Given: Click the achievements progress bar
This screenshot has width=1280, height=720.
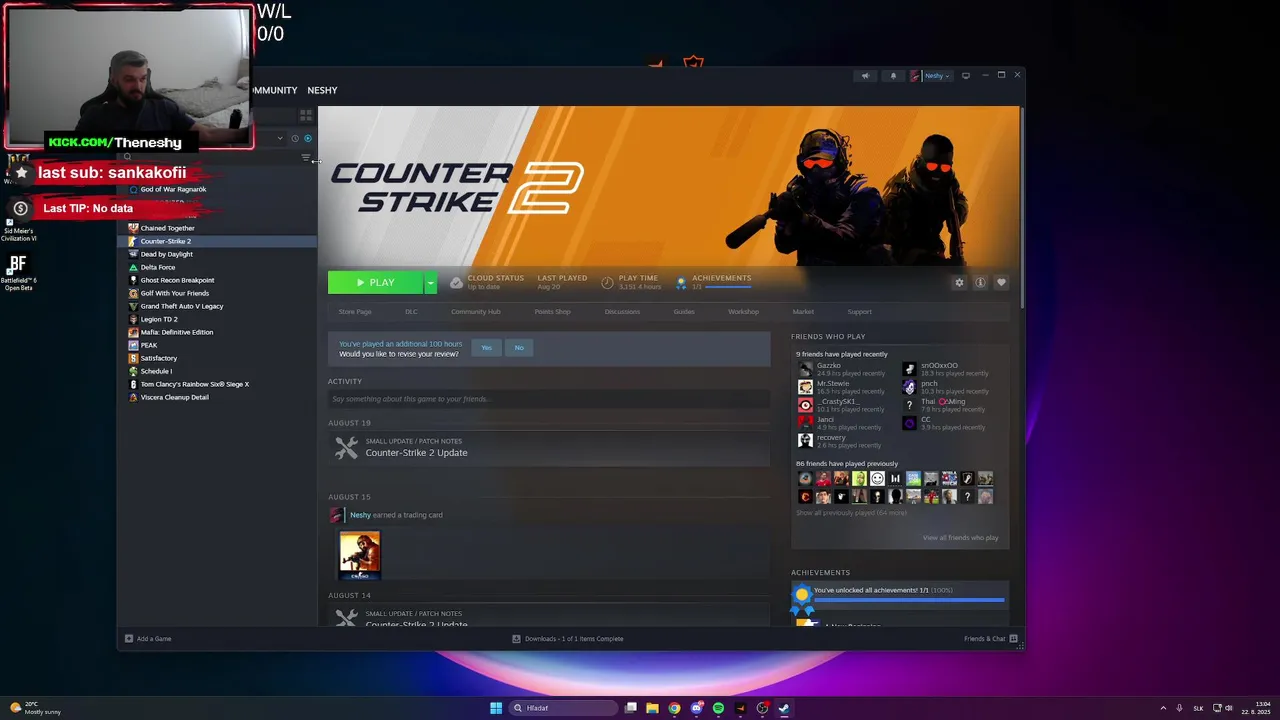Looking at the screenshot, I should tap(909, 600).
